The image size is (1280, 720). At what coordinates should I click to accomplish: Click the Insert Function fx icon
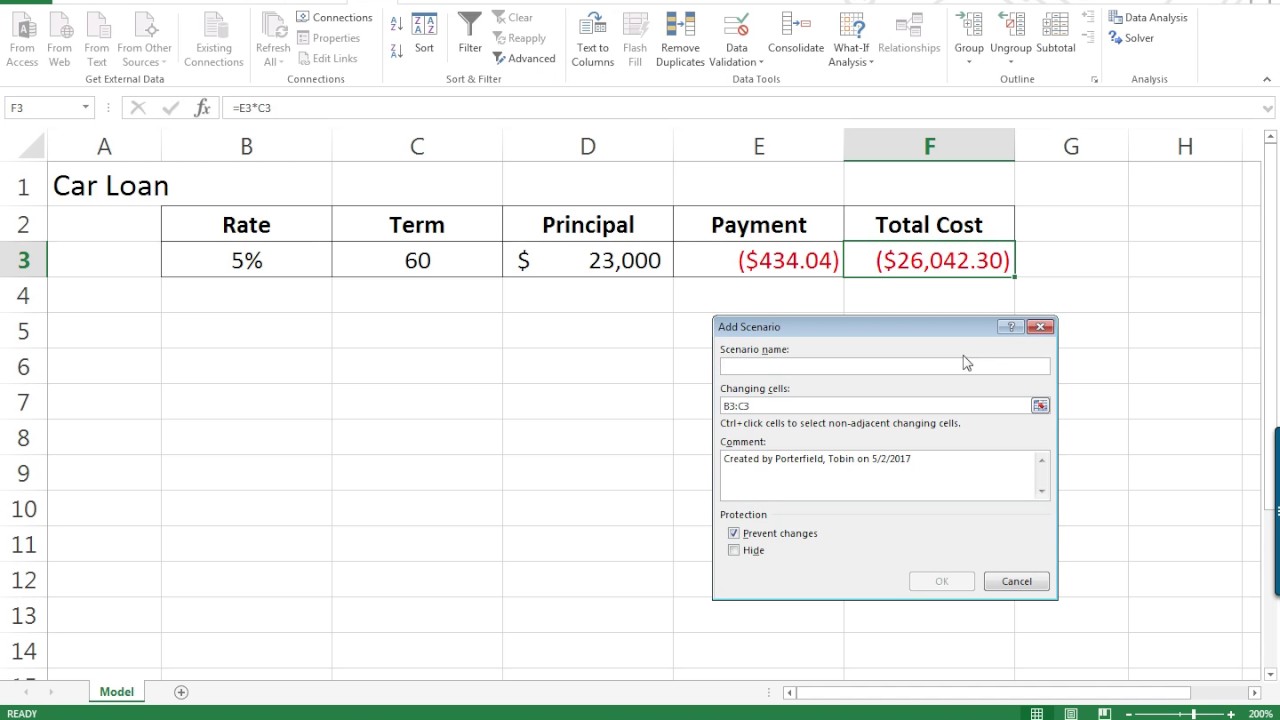202,107
